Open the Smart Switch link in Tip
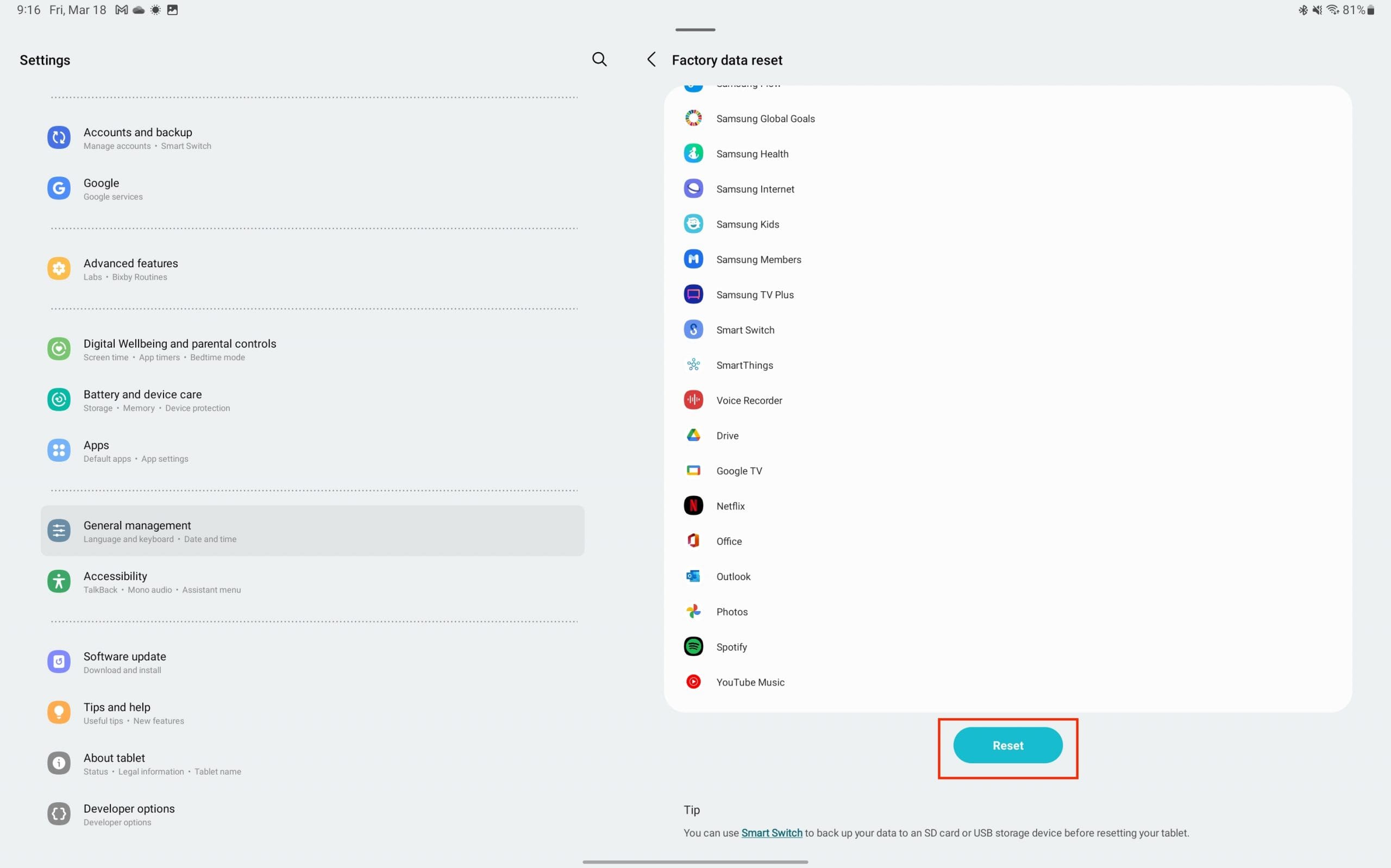The width and height of the screenshot is (1391, 868). coord(771,832)
